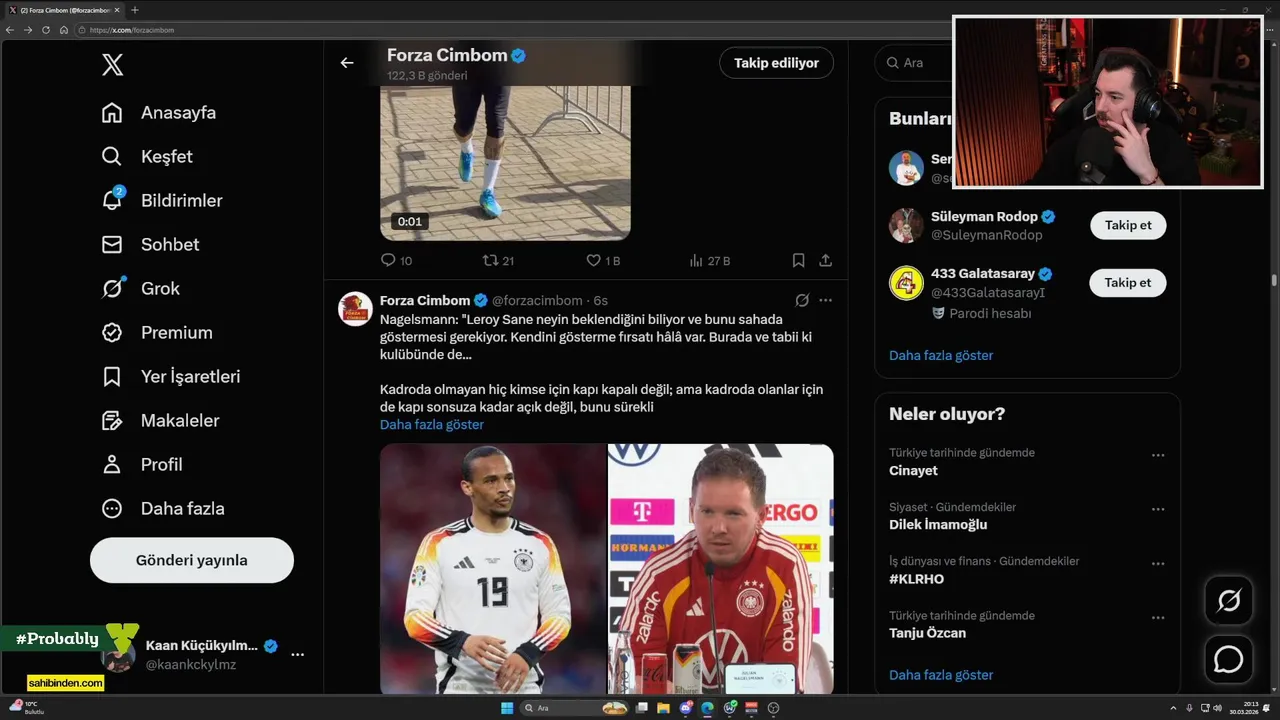
Task: Click browser back arrow
Action: (10, 30)
